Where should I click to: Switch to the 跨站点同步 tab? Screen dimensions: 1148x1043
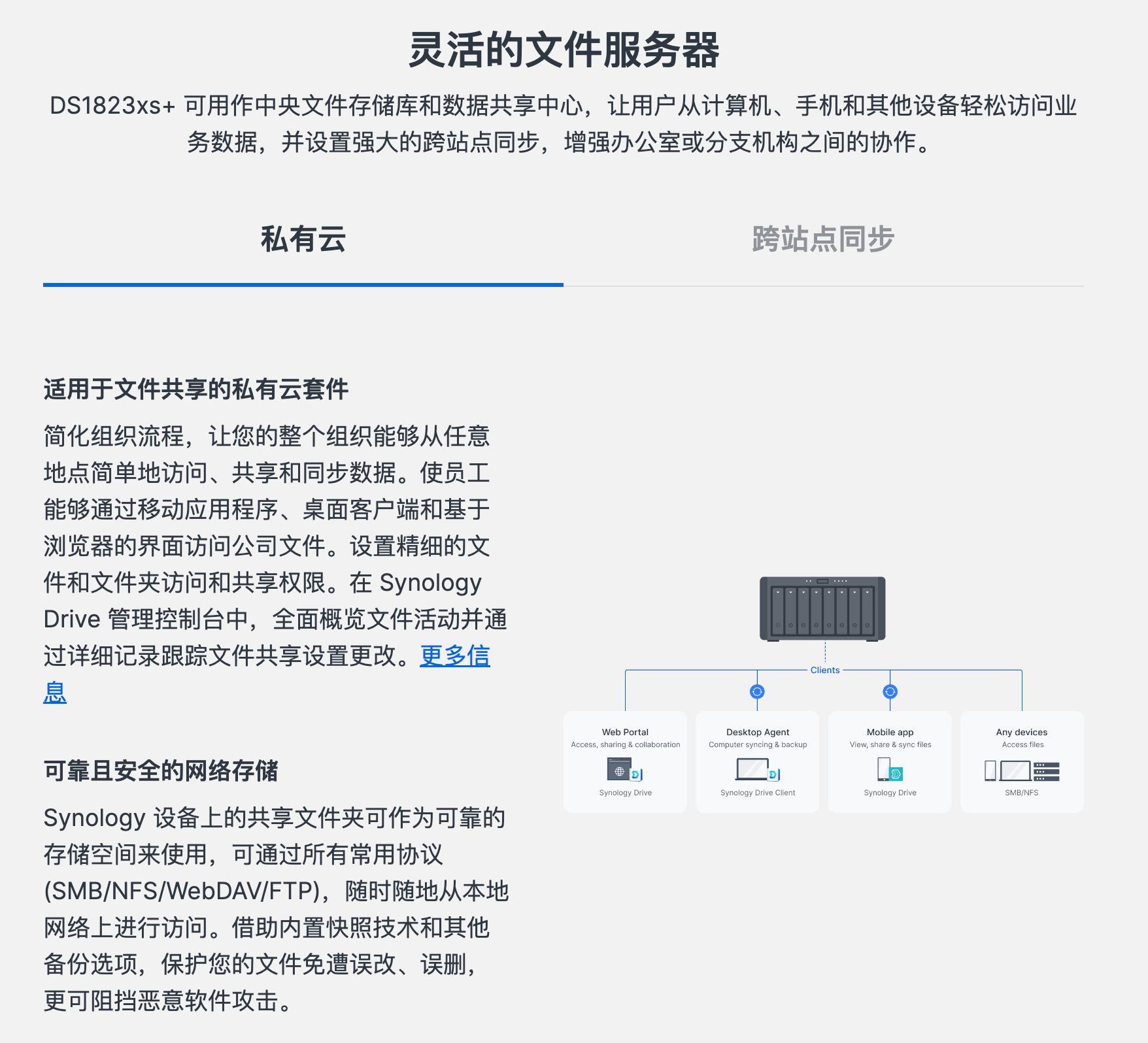tap(822, 239)
